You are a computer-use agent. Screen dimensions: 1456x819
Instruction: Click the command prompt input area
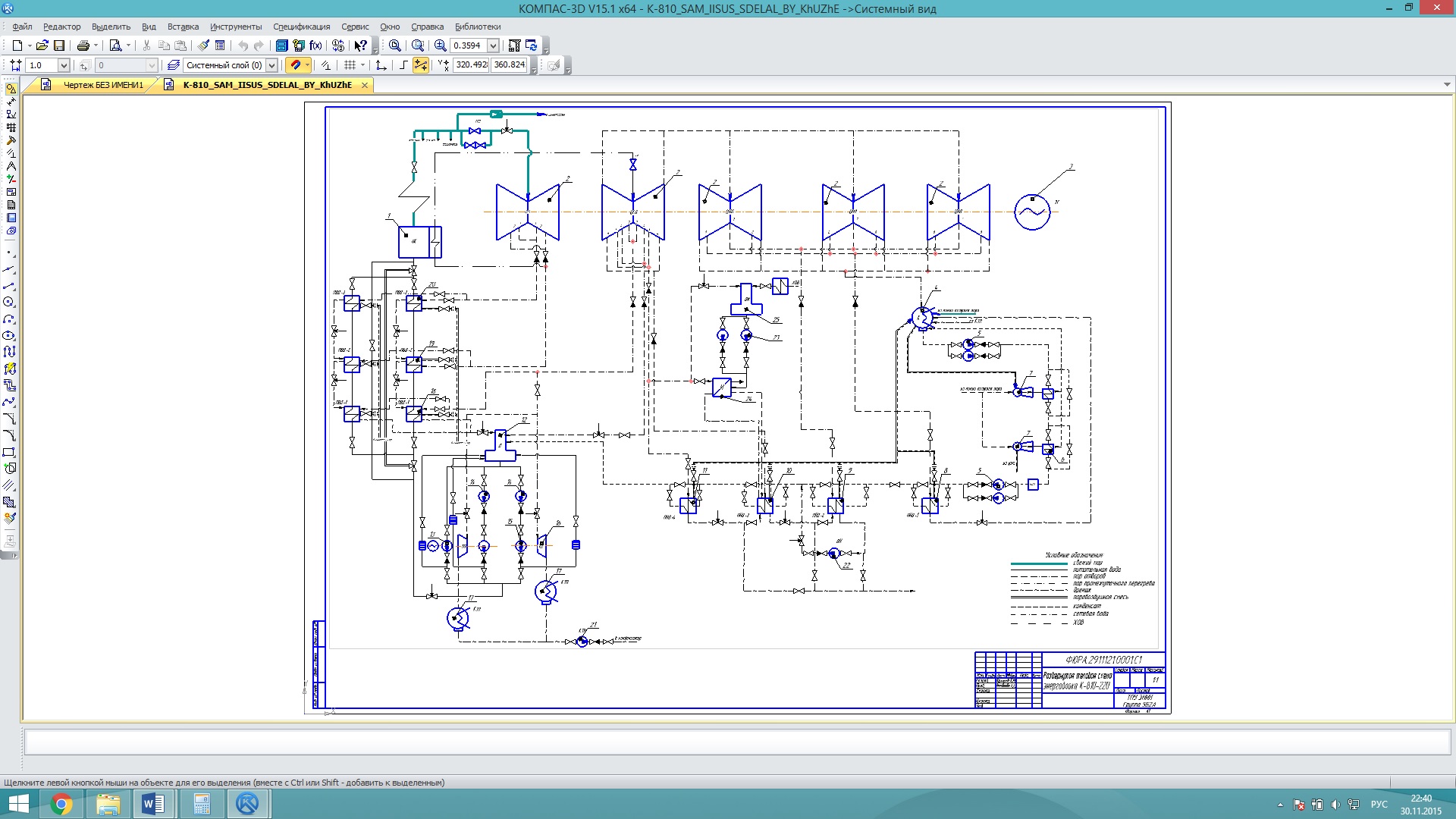pyautogui.click(x=738, y=742)
